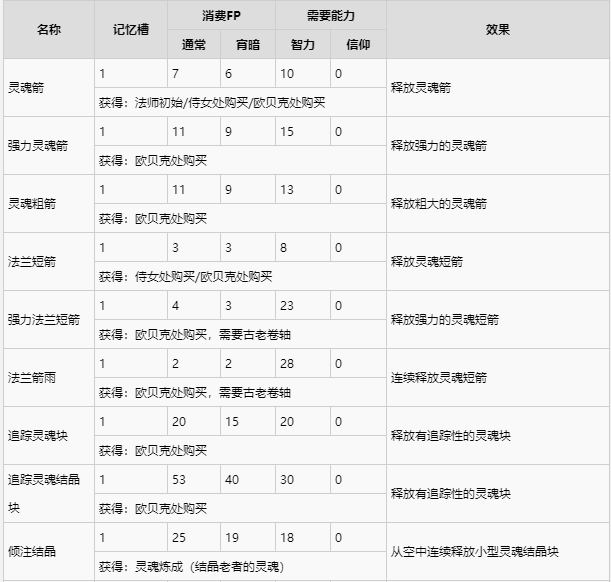The width and height of the screenshot is (611, 582).
Task: Select the 倾注结晶 name cell
Action: coord(49,552)
